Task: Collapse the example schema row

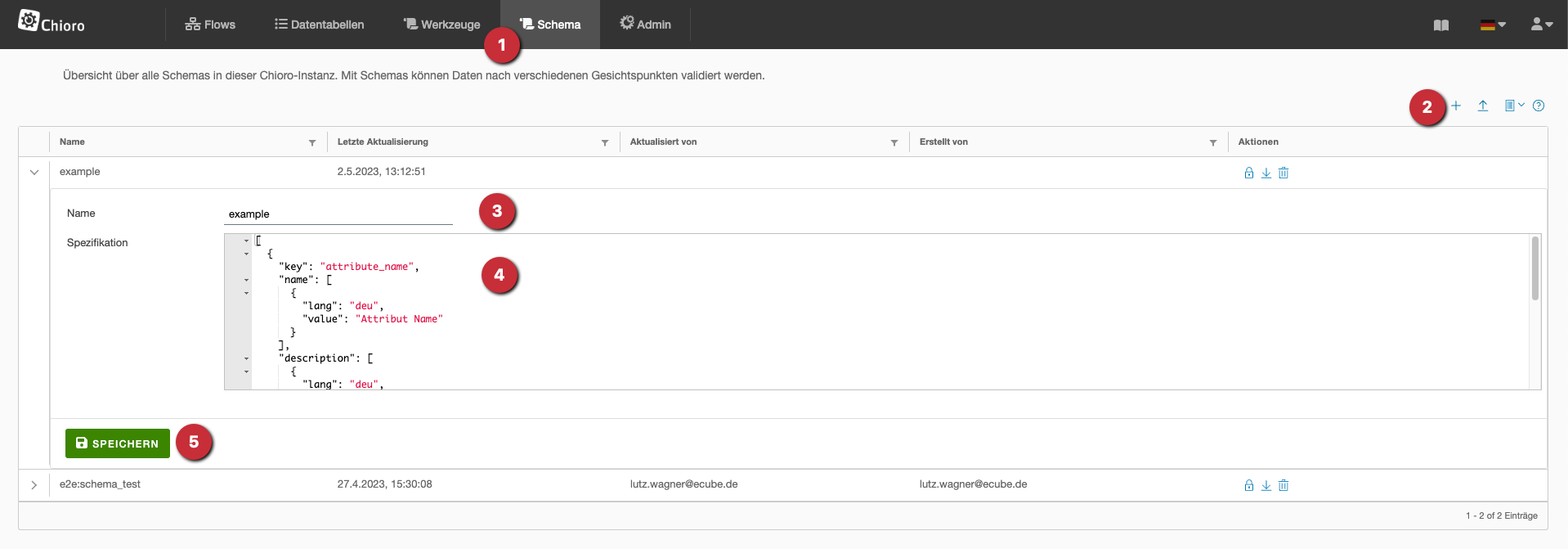Action: click(34, 173)
